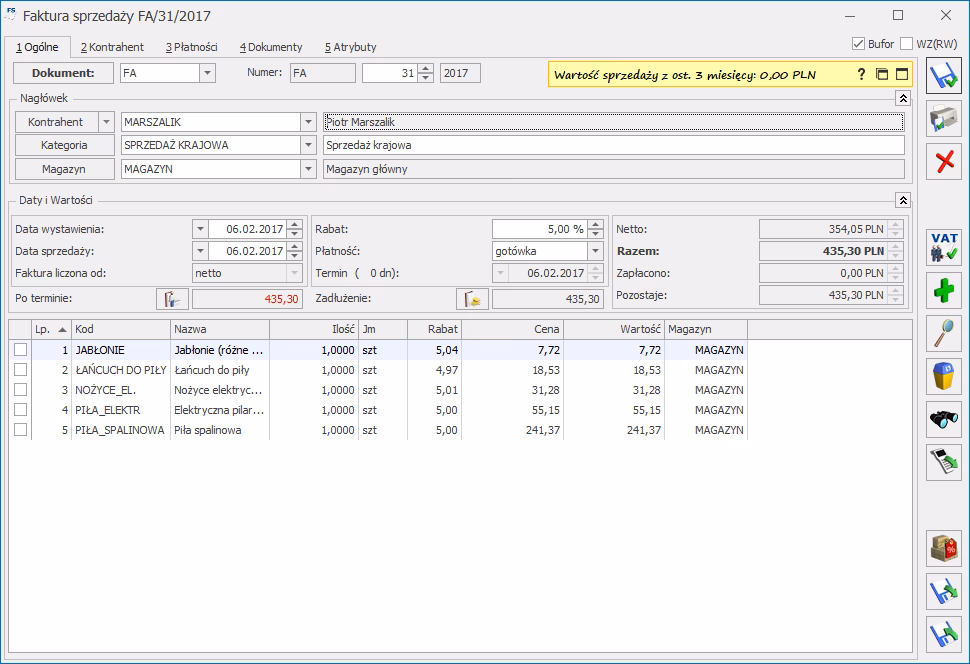Expand the Kategoria SPRZEDAŻ KRAJOWA dropdown
970x664 pixels.
pyautogui.click(x=307, y=145)
